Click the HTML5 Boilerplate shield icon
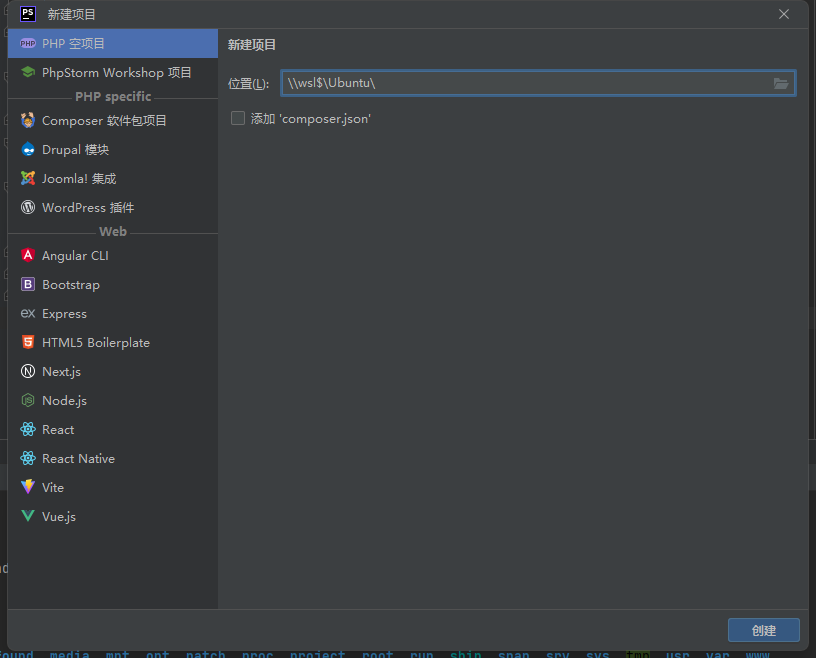 [28, 342]
